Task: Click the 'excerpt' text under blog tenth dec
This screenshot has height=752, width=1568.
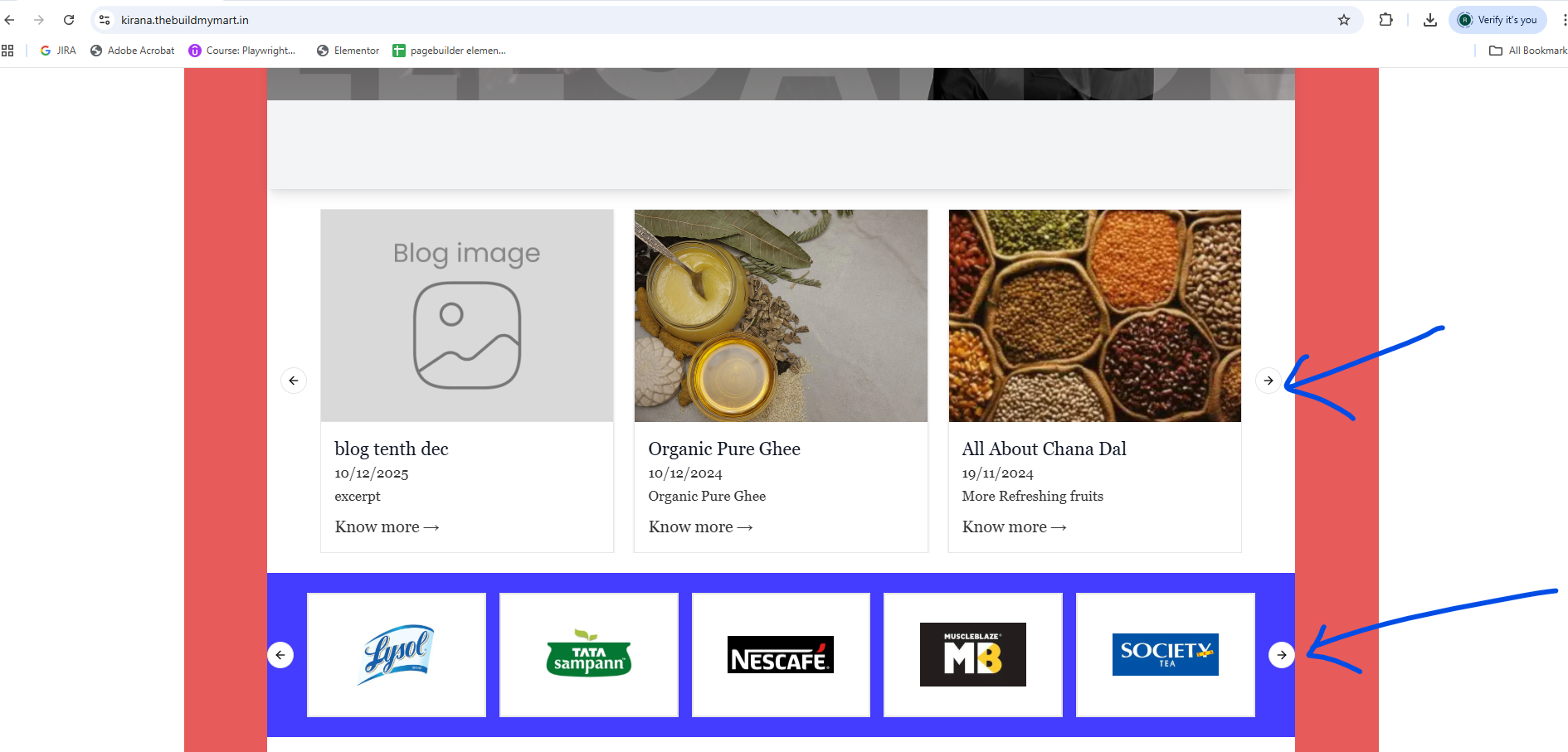Action: [358, 496]
